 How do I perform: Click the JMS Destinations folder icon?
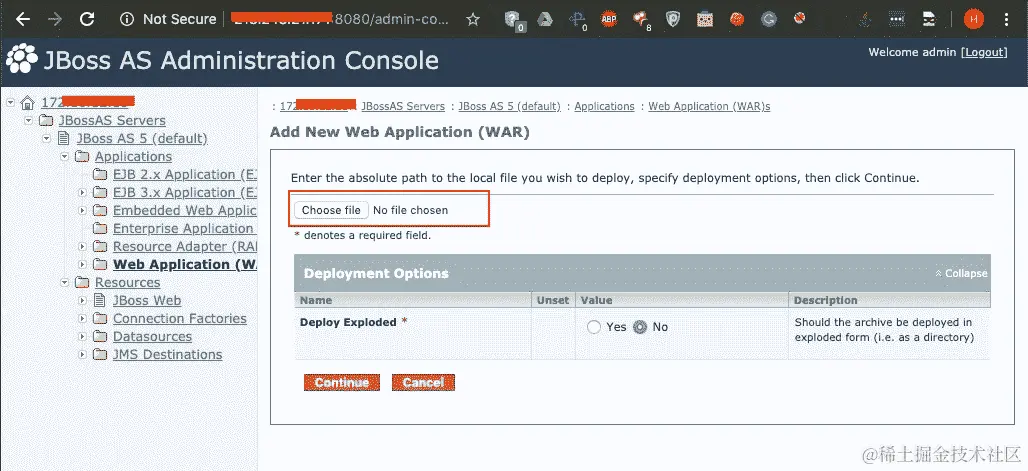point(100,354)
